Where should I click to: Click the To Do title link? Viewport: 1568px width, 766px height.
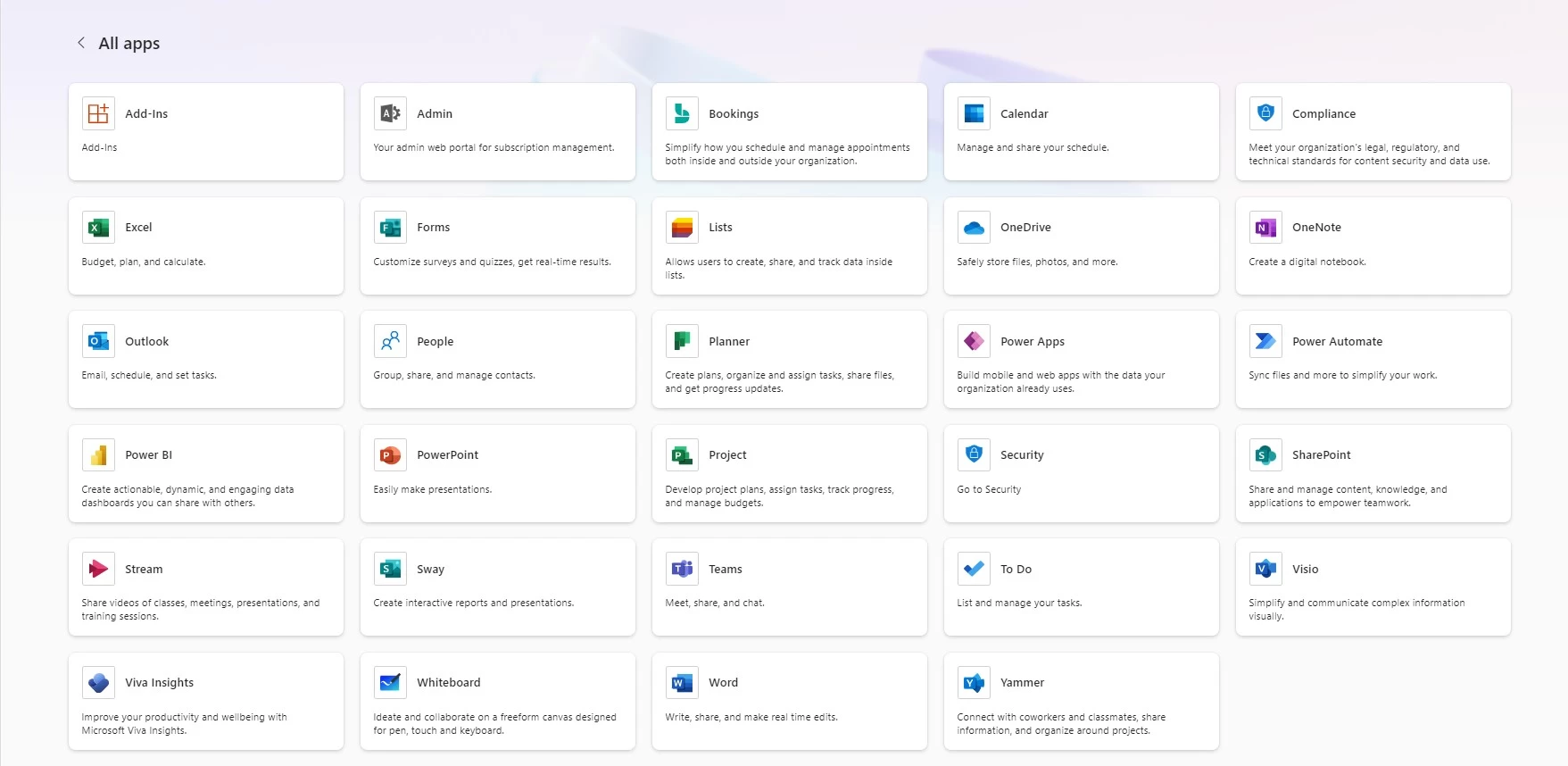click(1016, 570)
